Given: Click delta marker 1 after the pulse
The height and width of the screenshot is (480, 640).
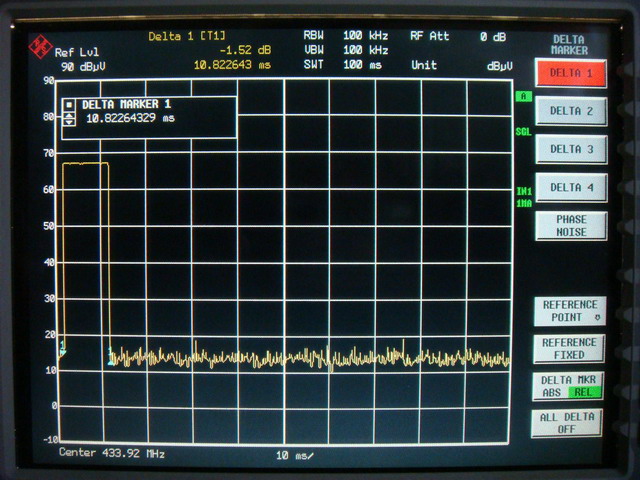Looking at the screenshot, I should point(111,357).
